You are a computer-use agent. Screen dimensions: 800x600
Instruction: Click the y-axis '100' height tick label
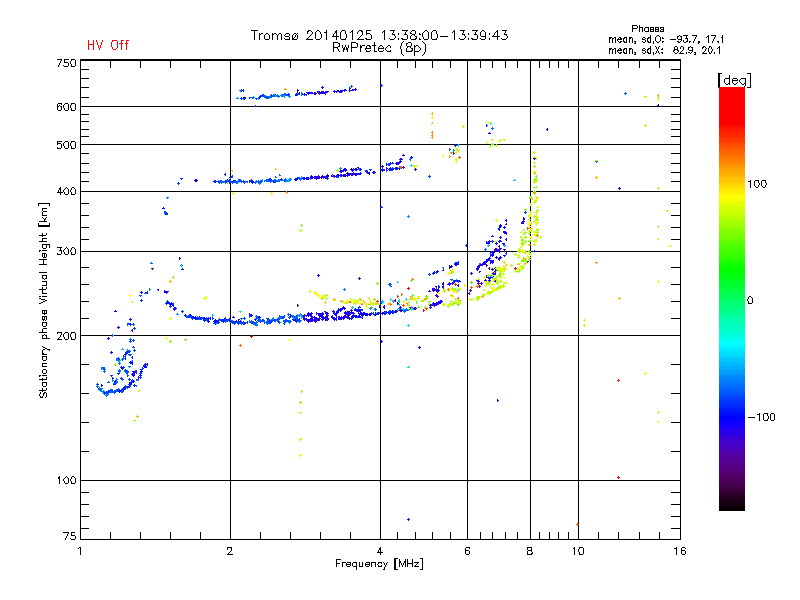click(x=66, y=481)
